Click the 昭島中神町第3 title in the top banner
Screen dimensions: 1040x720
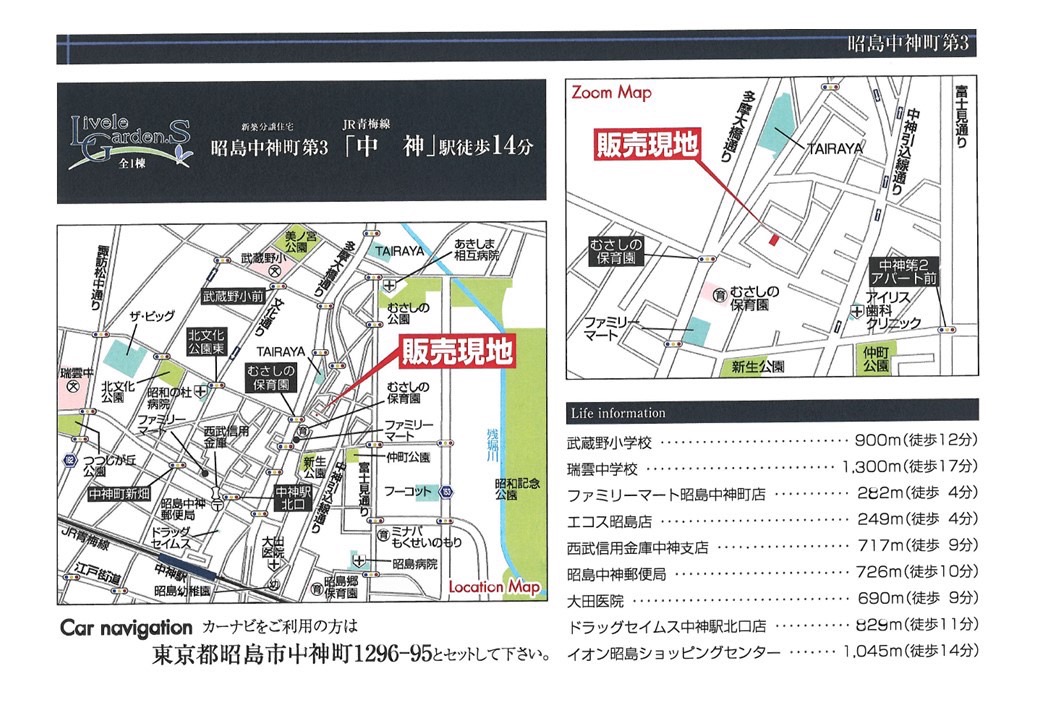pyautogui.click(x=908, y=44)
